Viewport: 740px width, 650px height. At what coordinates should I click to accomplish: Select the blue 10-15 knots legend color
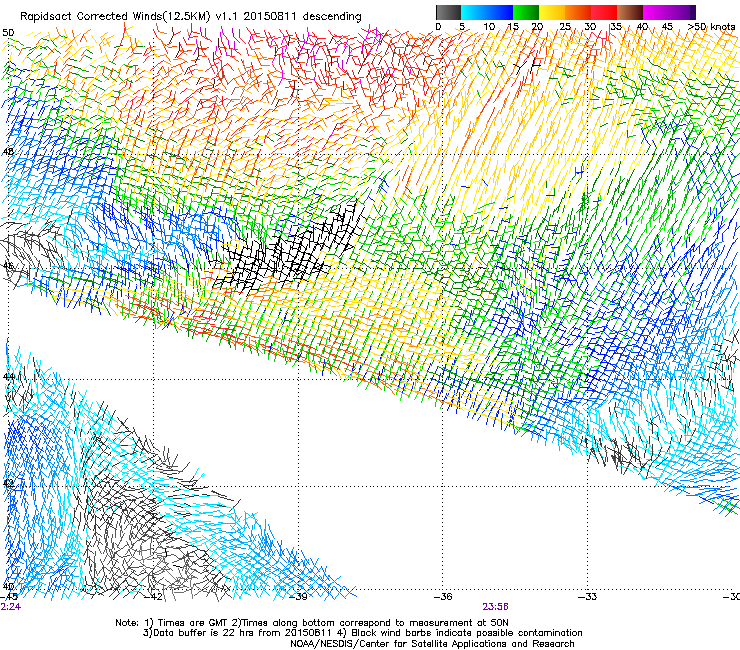(500, 12)
